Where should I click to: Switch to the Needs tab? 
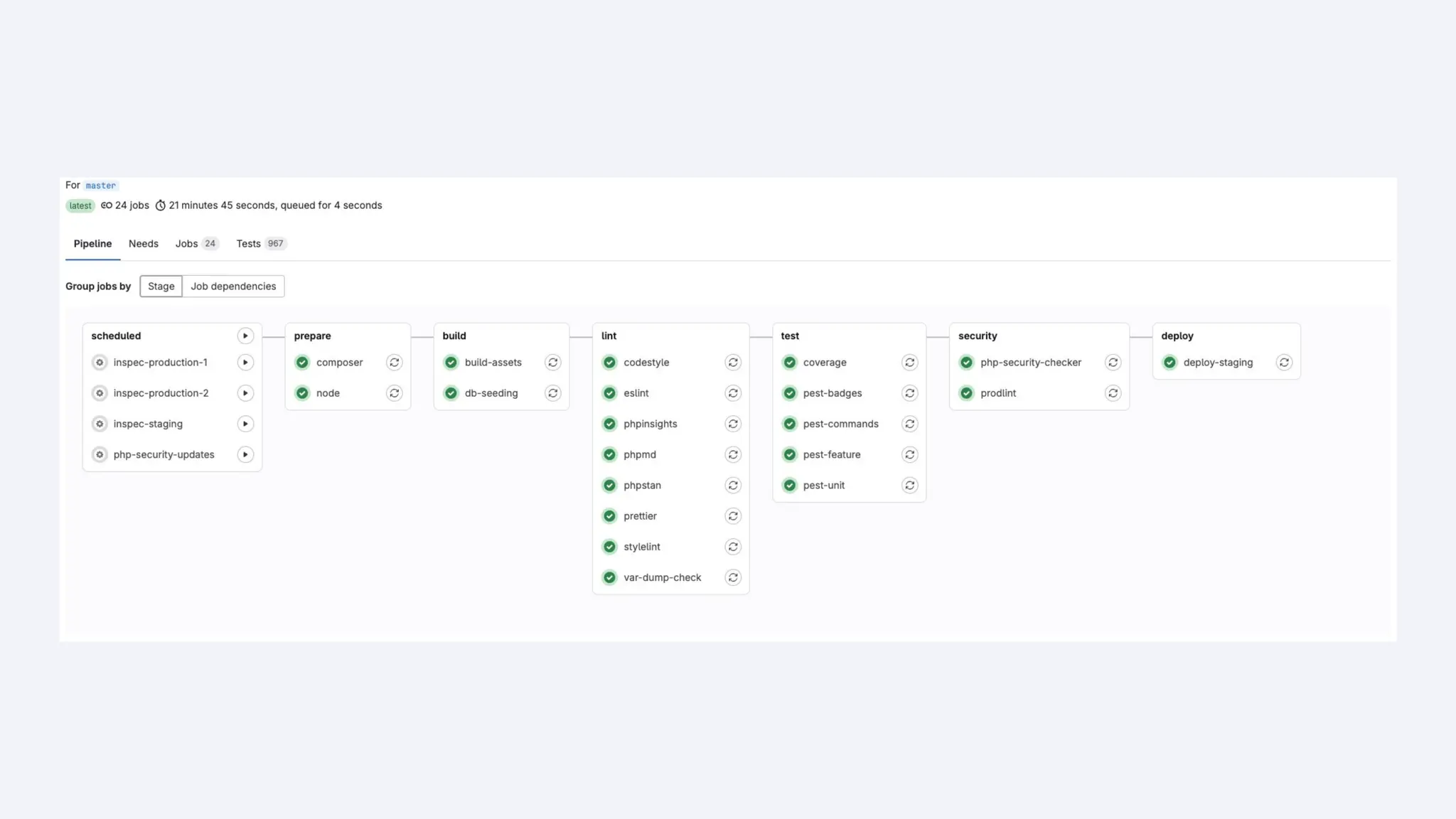143,244
